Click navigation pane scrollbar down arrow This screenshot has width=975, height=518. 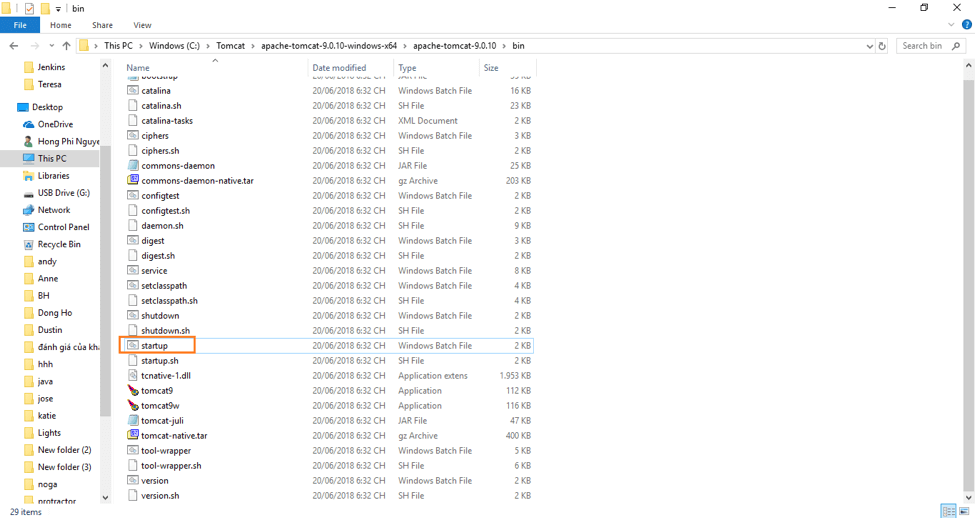[x=105, y=497]
